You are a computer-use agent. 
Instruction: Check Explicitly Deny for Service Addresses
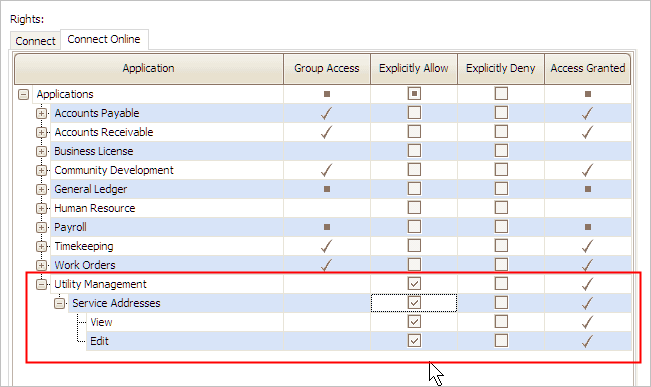pyautogui.click(x=501, y=303)
